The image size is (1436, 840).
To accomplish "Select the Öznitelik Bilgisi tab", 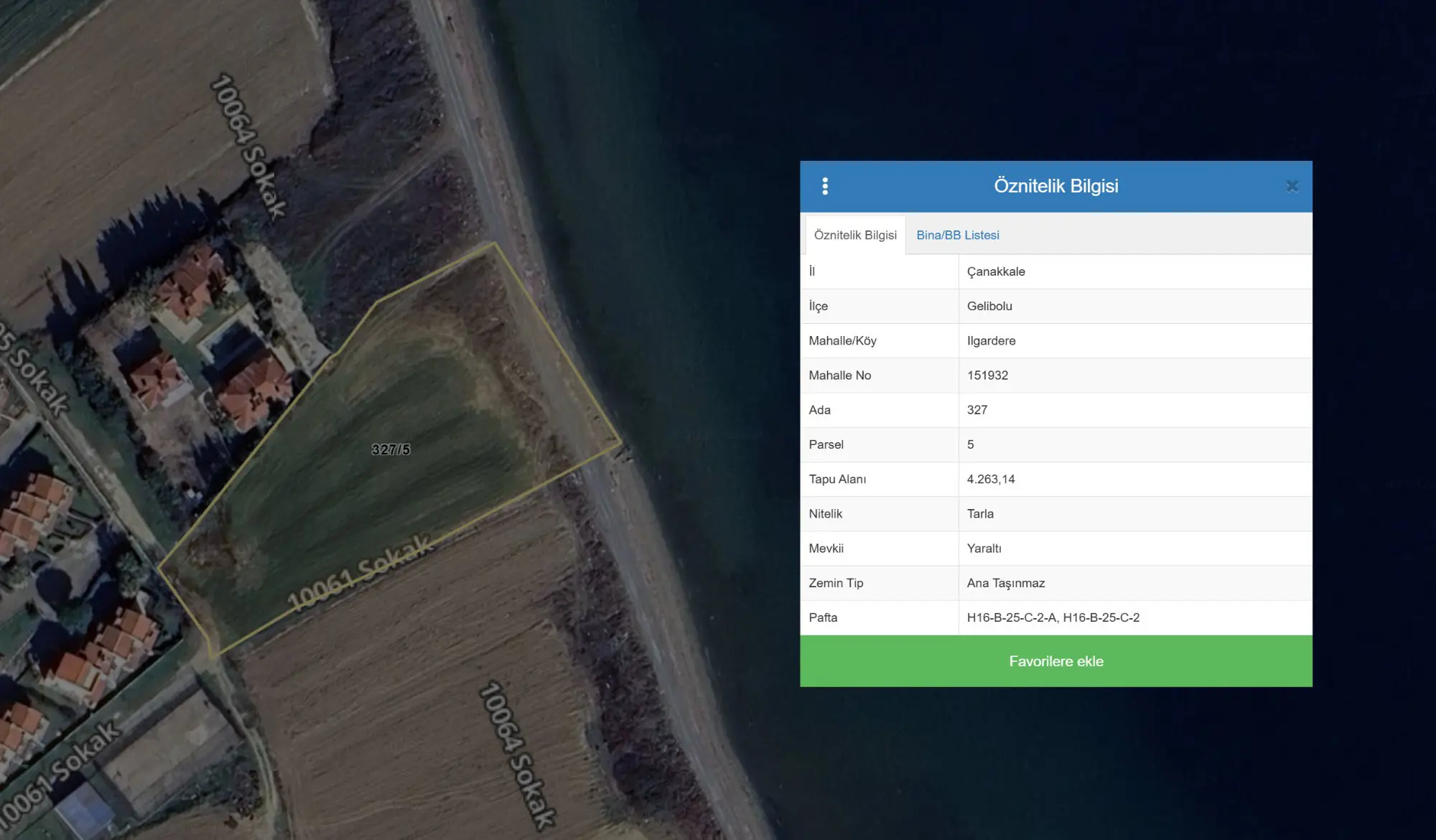I will tap(855, 235).
